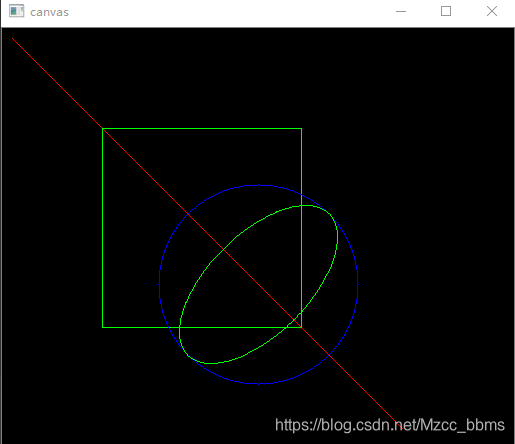Minimize the canvas window
This screenshot has height=444, width=515.
pos(401,11)
